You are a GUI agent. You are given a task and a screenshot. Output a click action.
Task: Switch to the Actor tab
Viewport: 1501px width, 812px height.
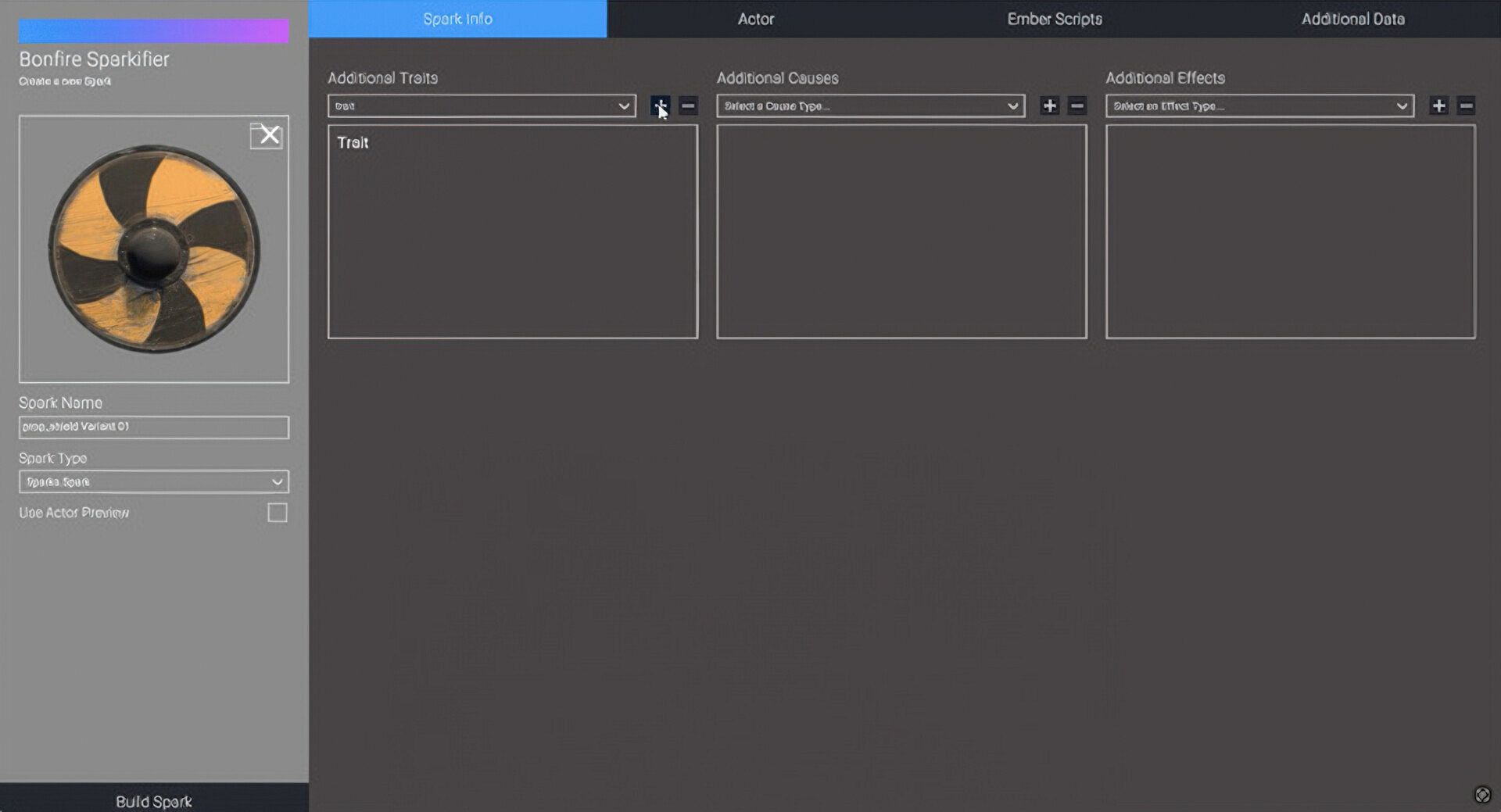756,19
